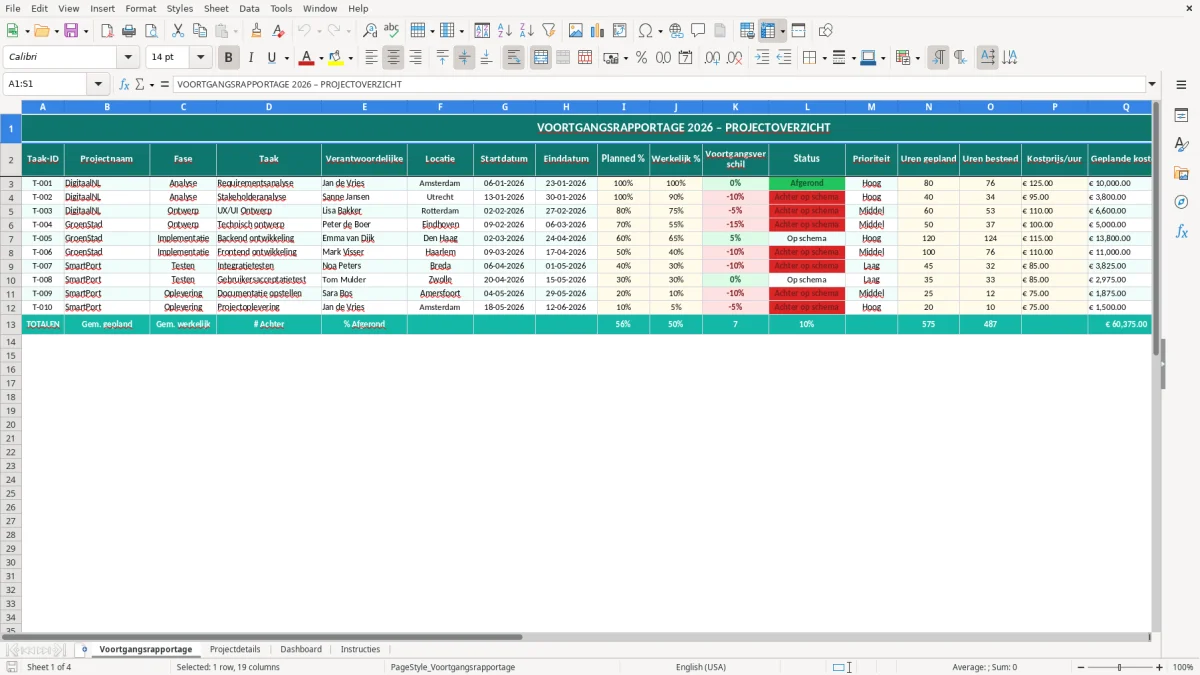
Task: Toggle Wrap Text button
Action: (x=514, y=58)
